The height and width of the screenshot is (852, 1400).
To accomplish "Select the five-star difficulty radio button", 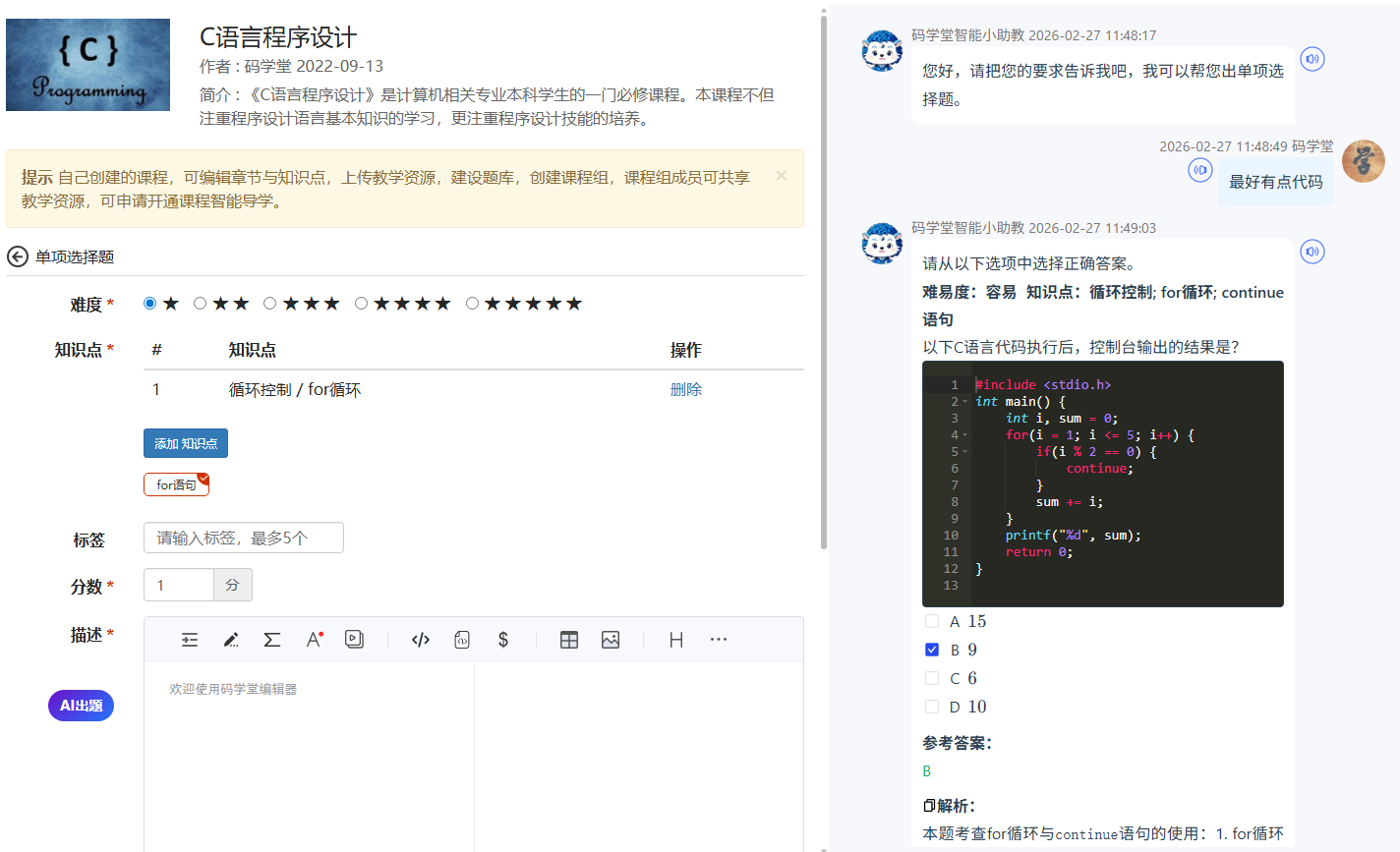I will point(473,304).
